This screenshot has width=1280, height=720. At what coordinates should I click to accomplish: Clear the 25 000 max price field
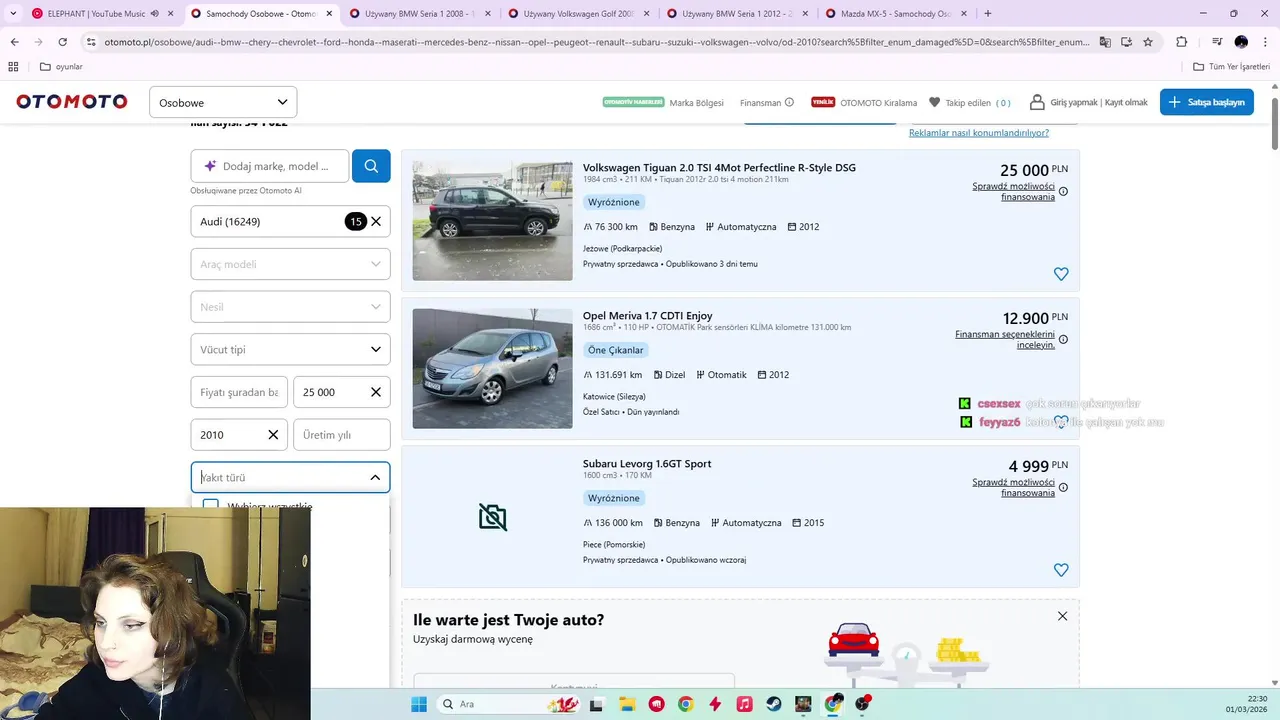pyautogui.click(x=376, y=392)
